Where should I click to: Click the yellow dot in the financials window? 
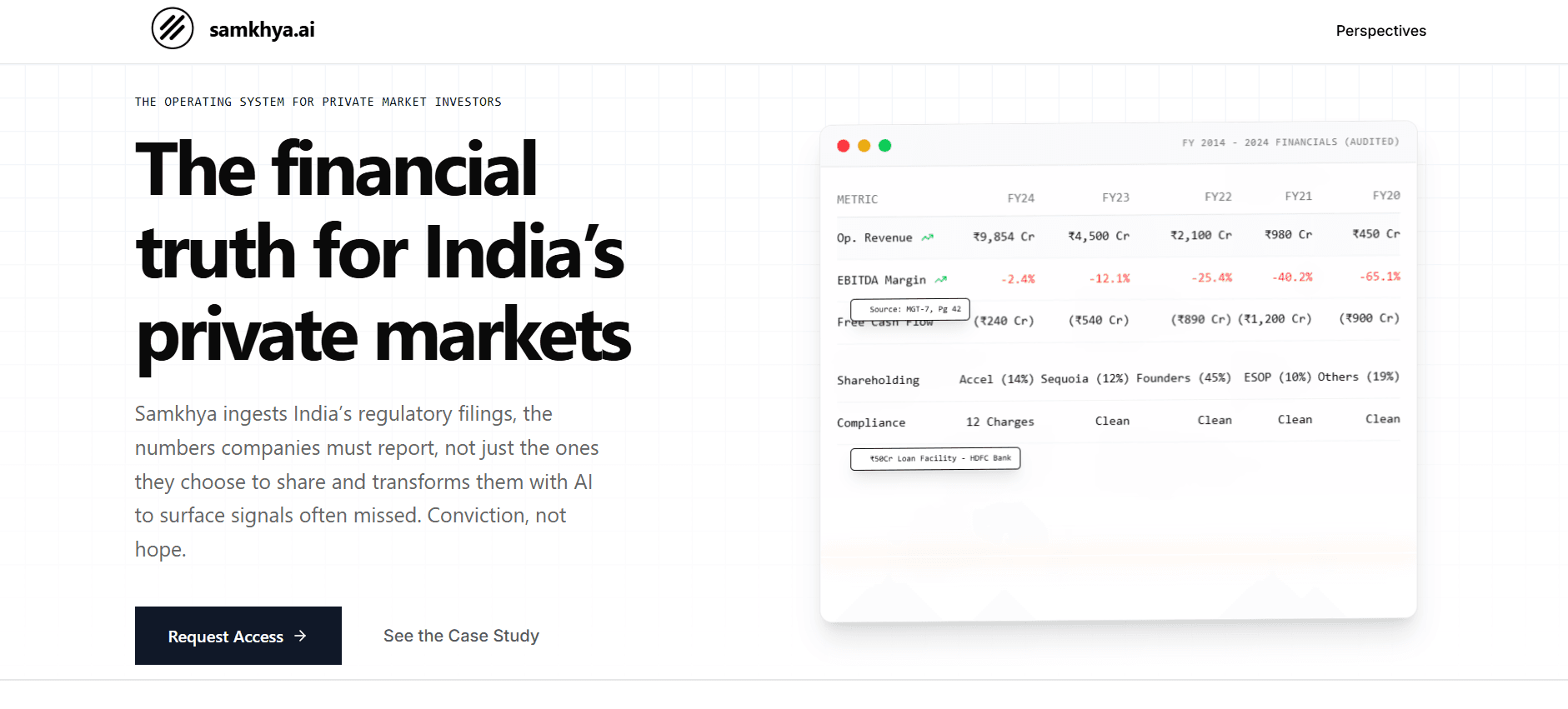tap(864, 146)
